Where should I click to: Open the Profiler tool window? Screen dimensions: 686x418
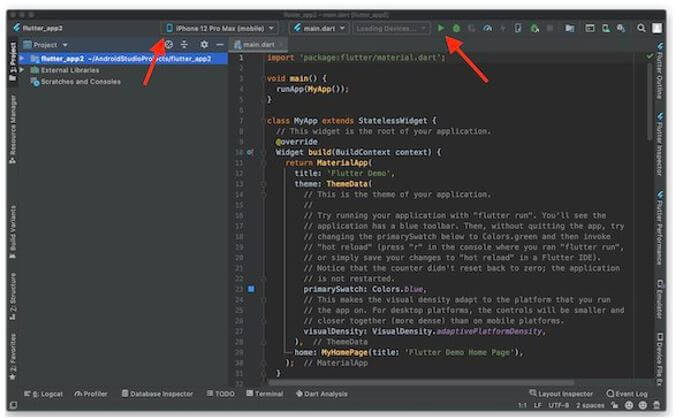(93, 394)
